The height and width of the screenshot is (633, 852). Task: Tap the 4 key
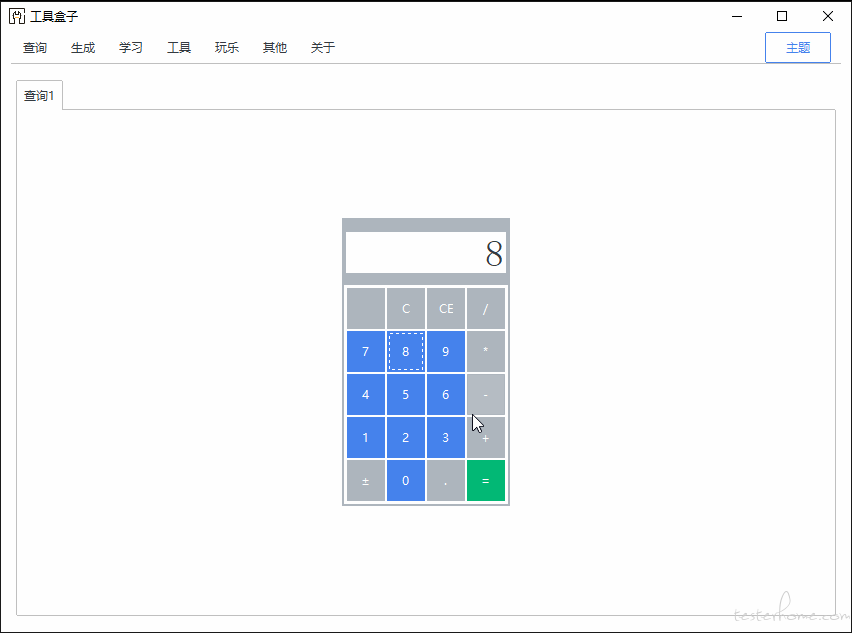pyautogui.click(x=366, y=394)
